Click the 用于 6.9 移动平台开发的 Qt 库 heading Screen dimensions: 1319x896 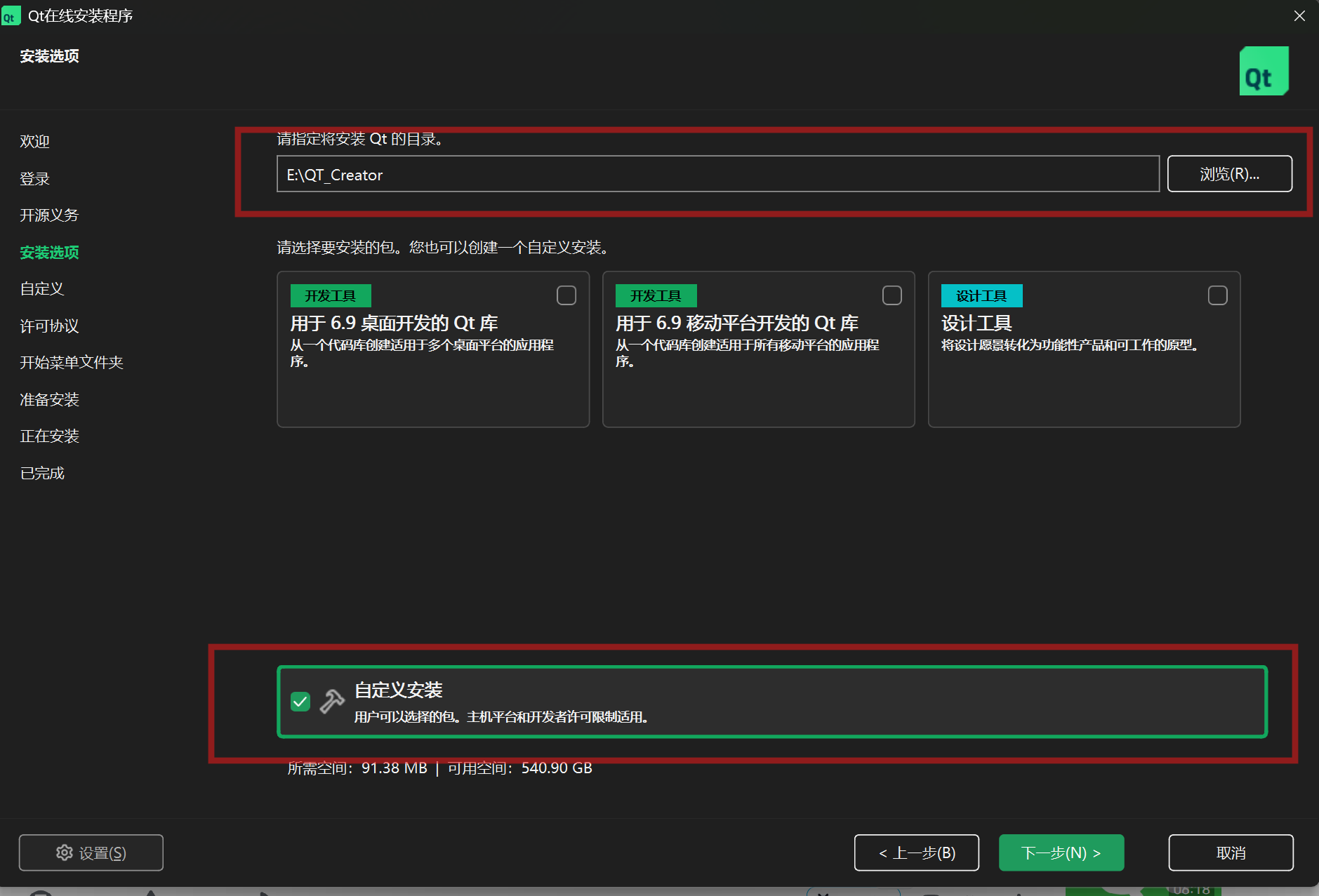point(737,323)
